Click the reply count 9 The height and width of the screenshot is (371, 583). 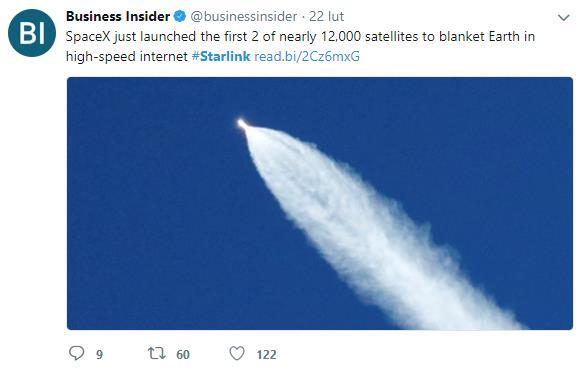(x=99, y=355)
